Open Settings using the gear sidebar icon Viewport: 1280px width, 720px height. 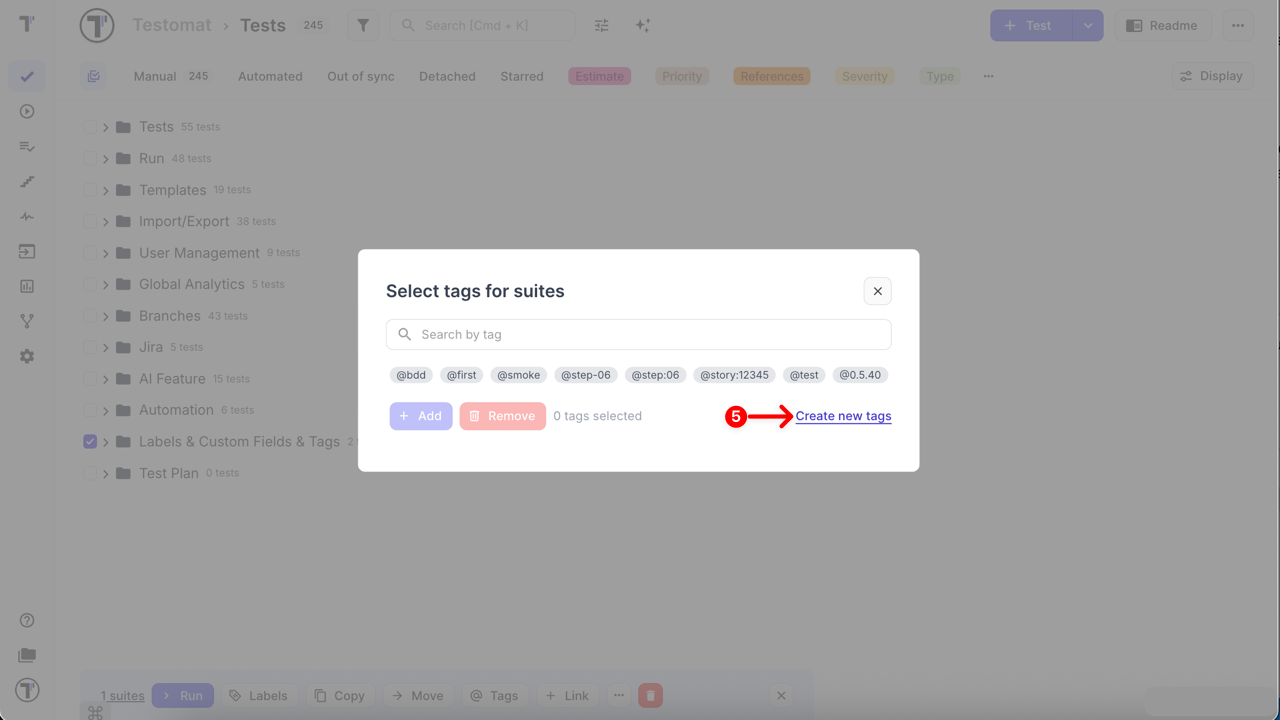(x=26, y=356)
